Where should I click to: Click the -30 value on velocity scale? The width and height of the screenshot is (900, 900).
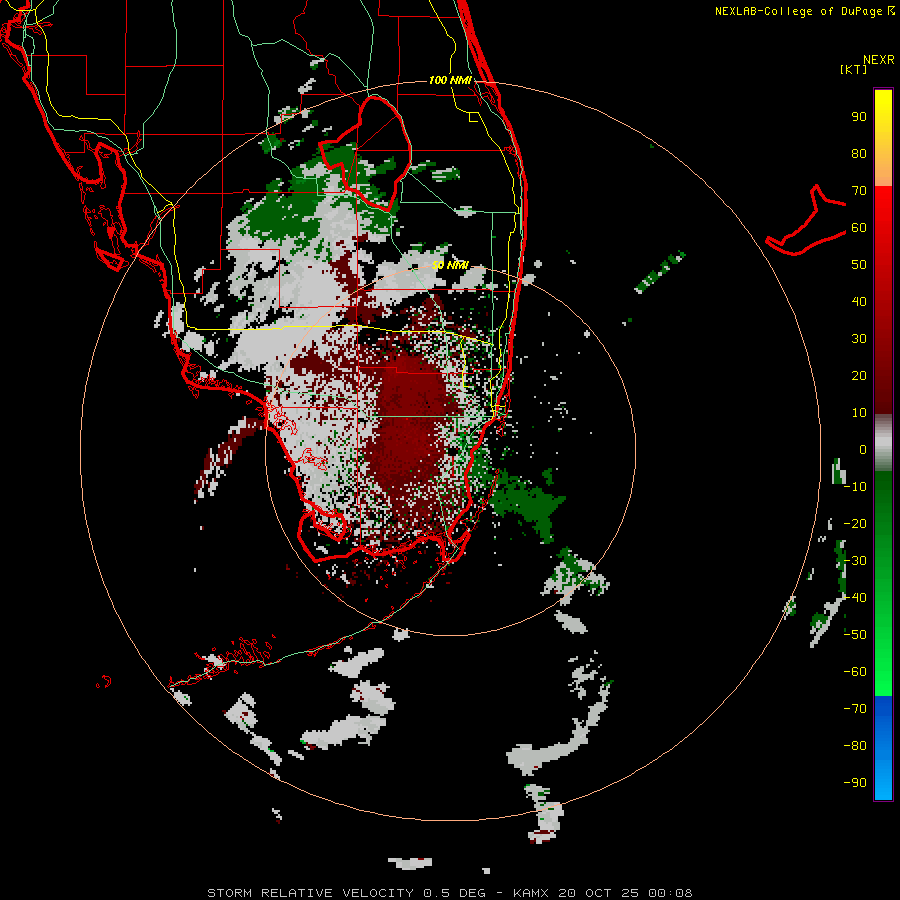(855, 561)
